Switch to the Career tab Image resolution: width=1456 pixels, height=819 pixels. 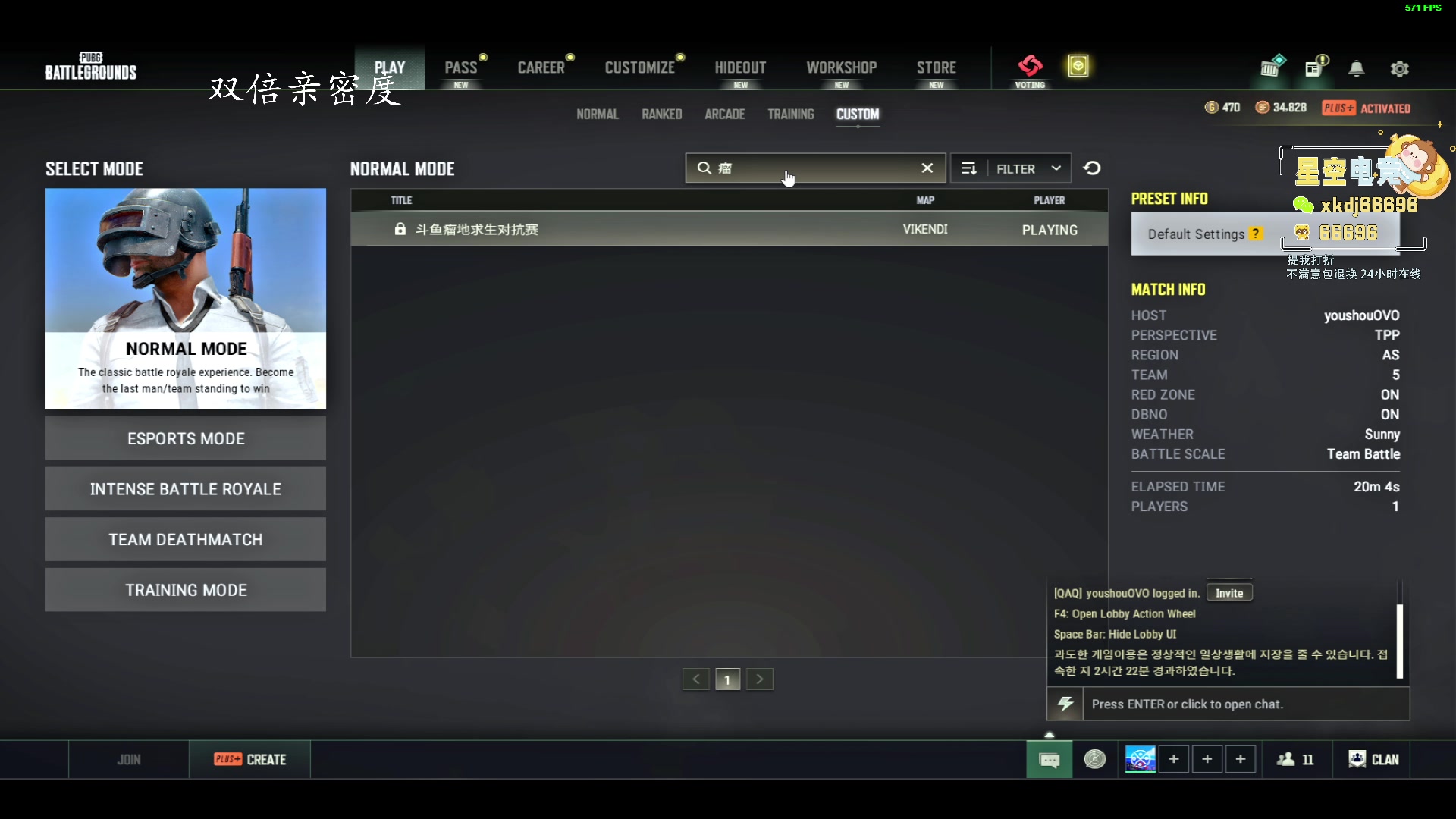pos(541,68)
